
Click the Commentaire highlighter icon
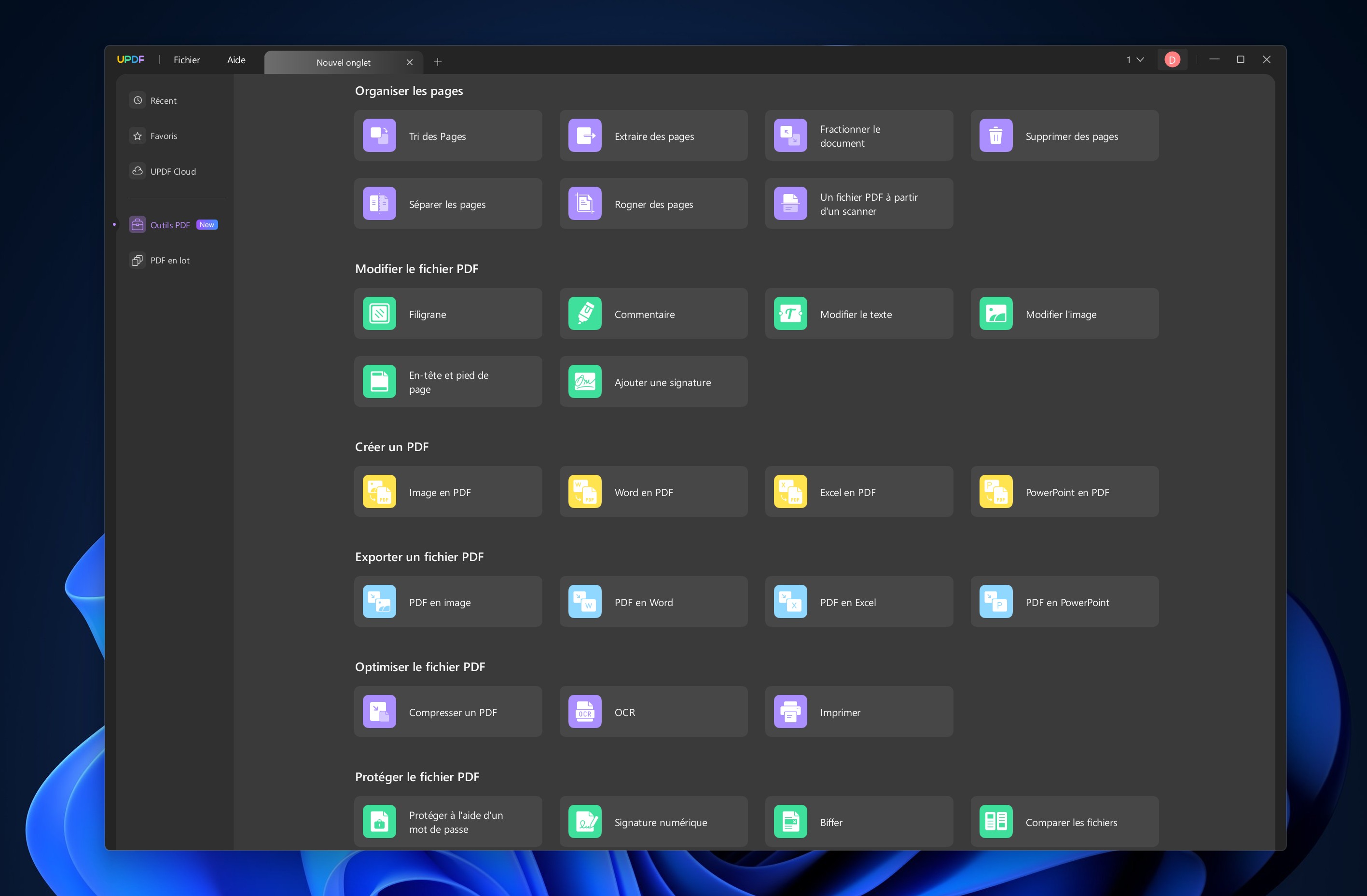pos(585,314)
